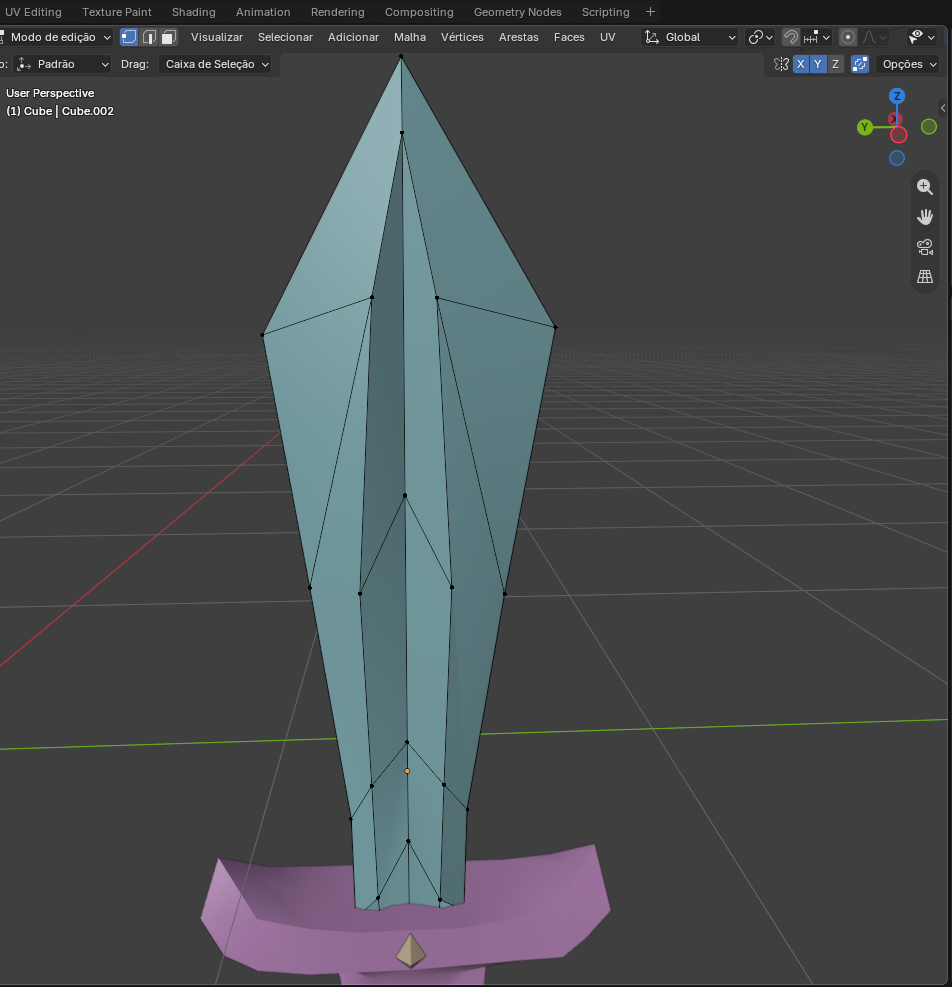
Task: Click the (1) Cube | Cube.002 label
Action: (60, 111)
